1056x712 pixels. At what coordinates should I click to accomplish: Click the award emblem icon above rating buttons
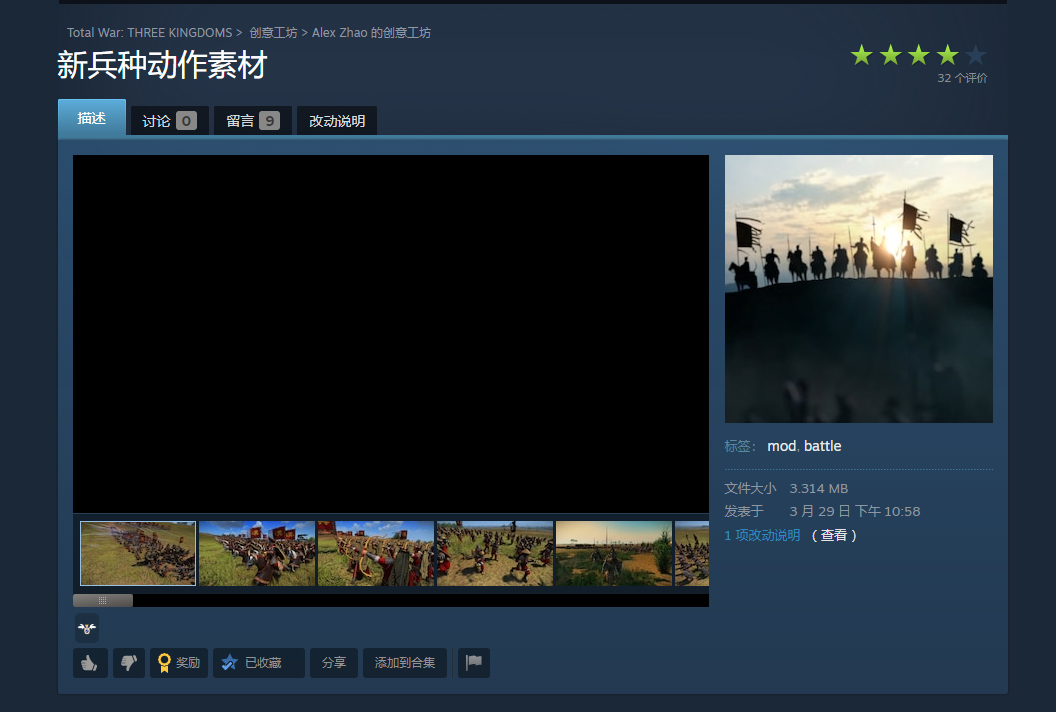coord(87,628)
